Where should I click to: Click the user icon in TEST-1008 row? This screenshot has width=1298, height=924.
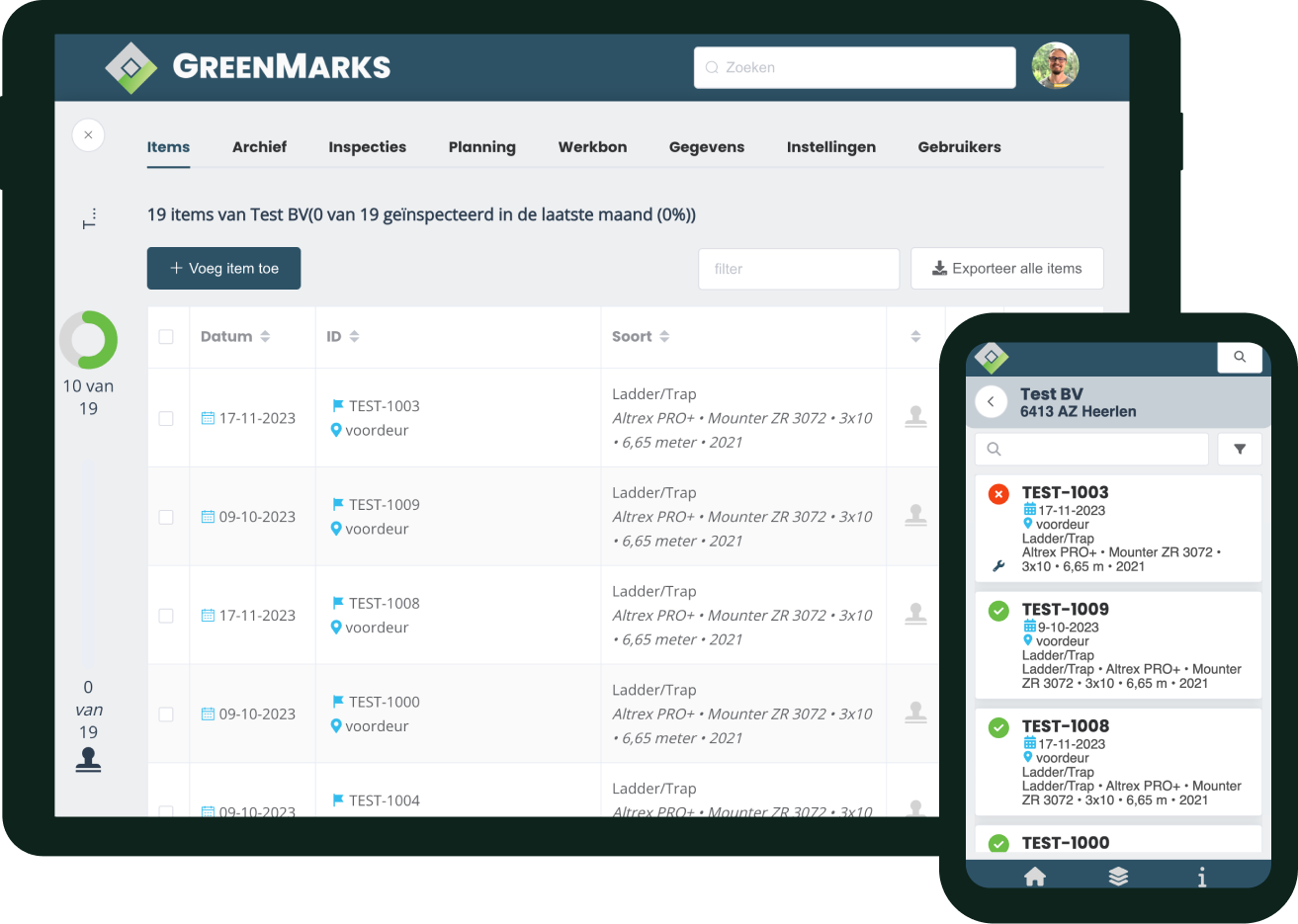916,615
